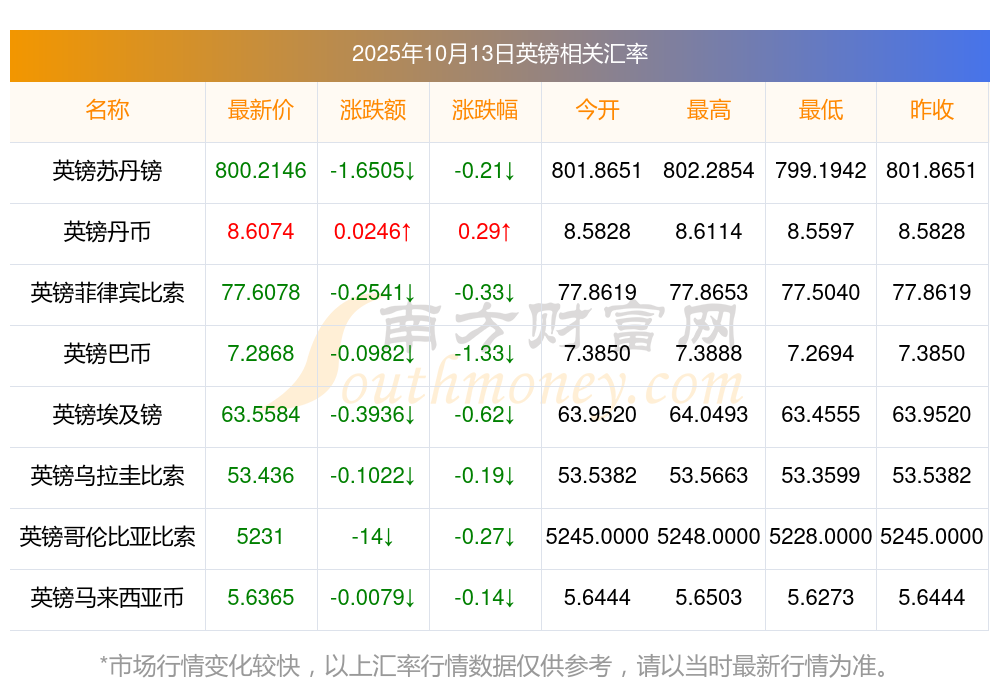Select 英镑乌拉圭比索 in the name column
This screenshot has width=1000, height=697.
point(107,476)
